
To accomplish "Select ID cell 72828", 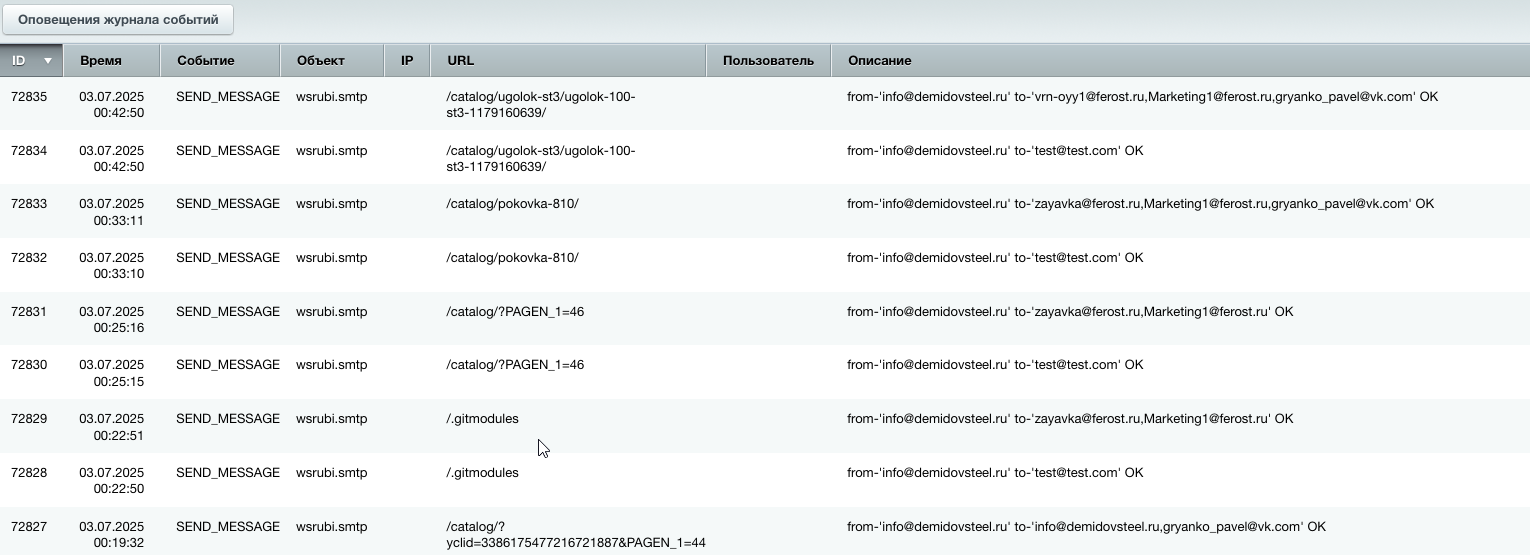I will coord(29,473).
